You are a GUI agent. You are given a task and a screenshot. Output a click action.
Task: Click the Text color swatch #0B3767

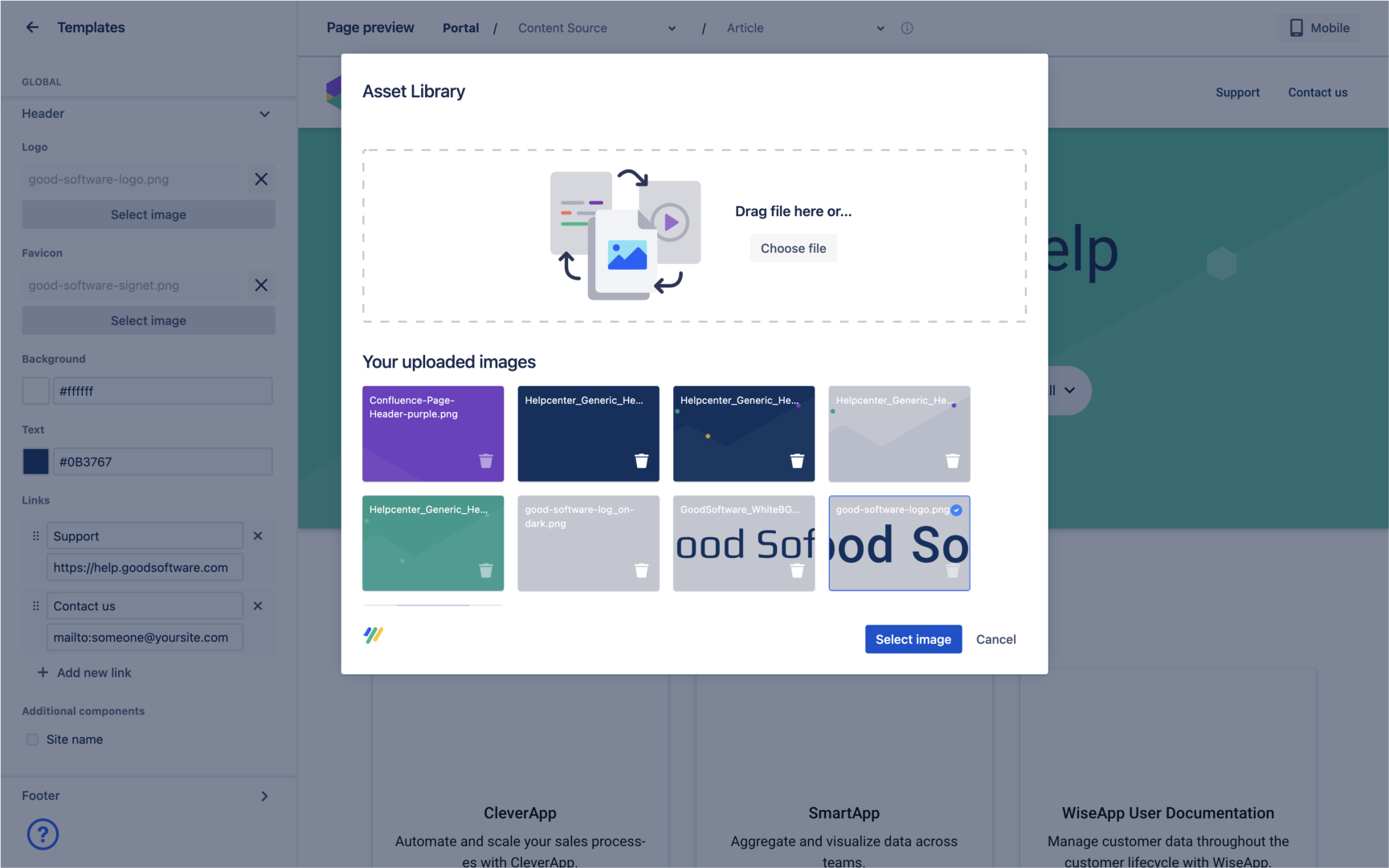click(x=36, y=462)
